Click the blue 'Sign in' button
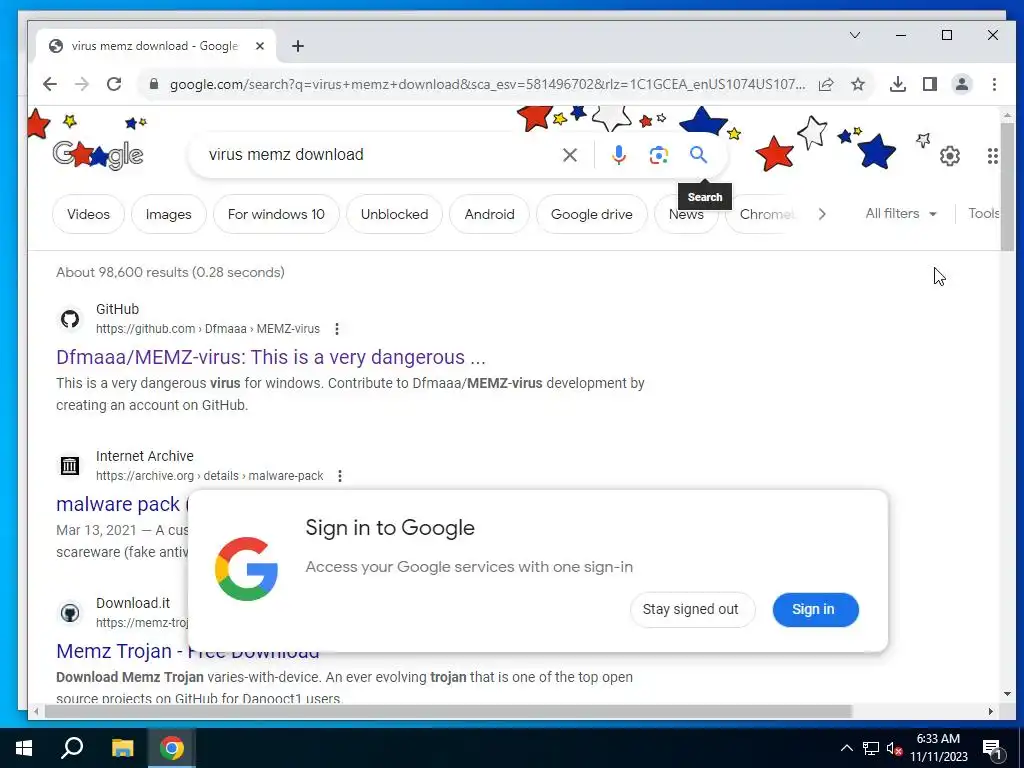 [814, 609]
